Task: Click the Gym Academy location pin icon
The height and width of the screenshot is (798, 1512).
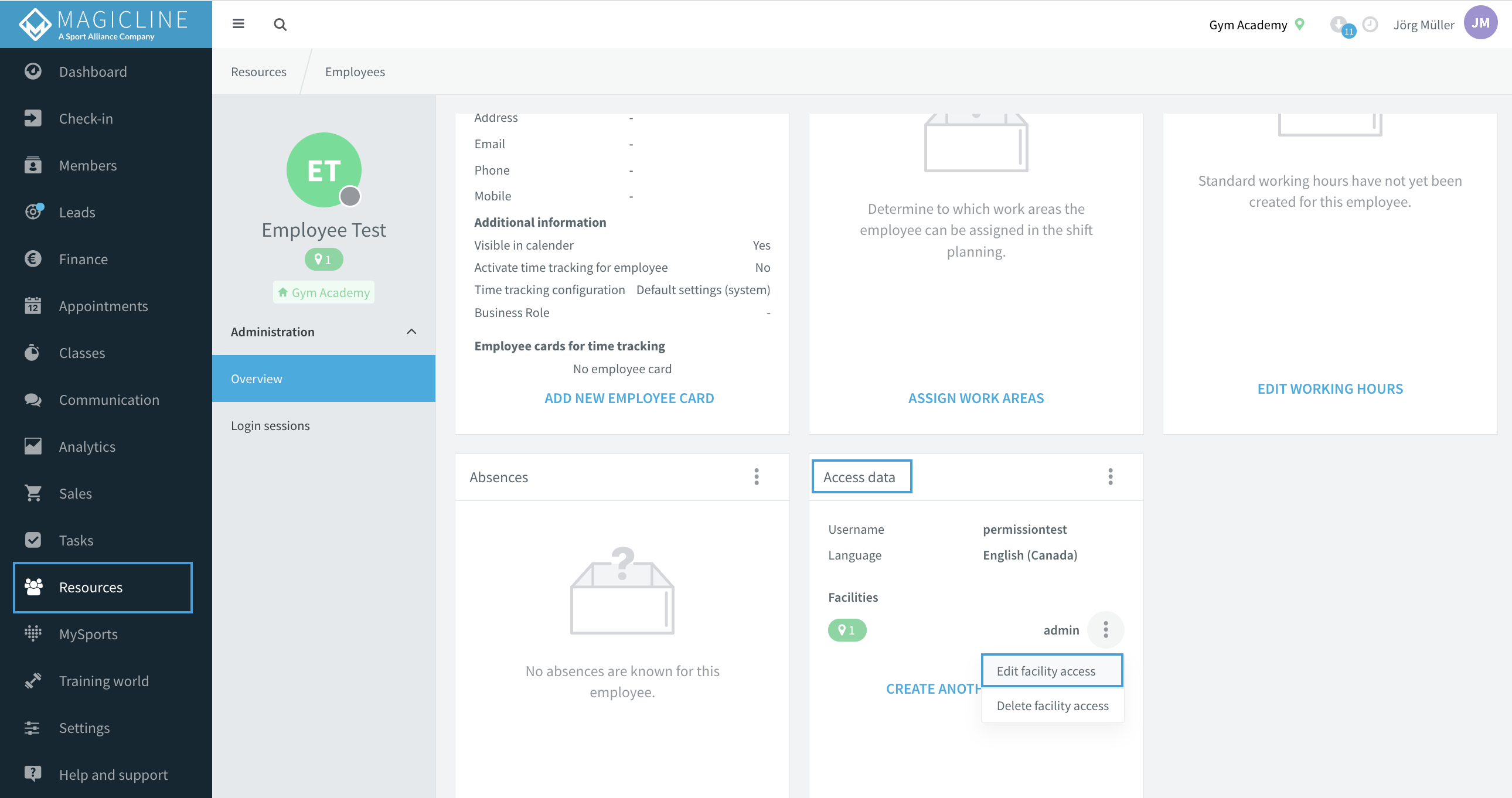Action: (x=1300, y=25)
